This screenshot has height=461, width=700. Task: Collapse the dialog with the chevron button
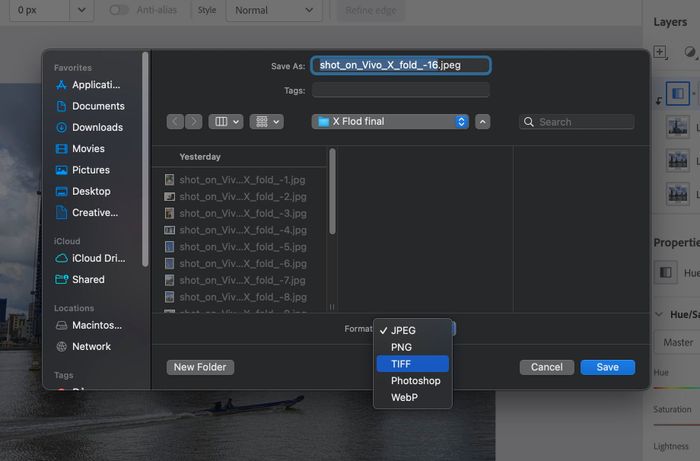pyautogui.click(x=483, y=121)
